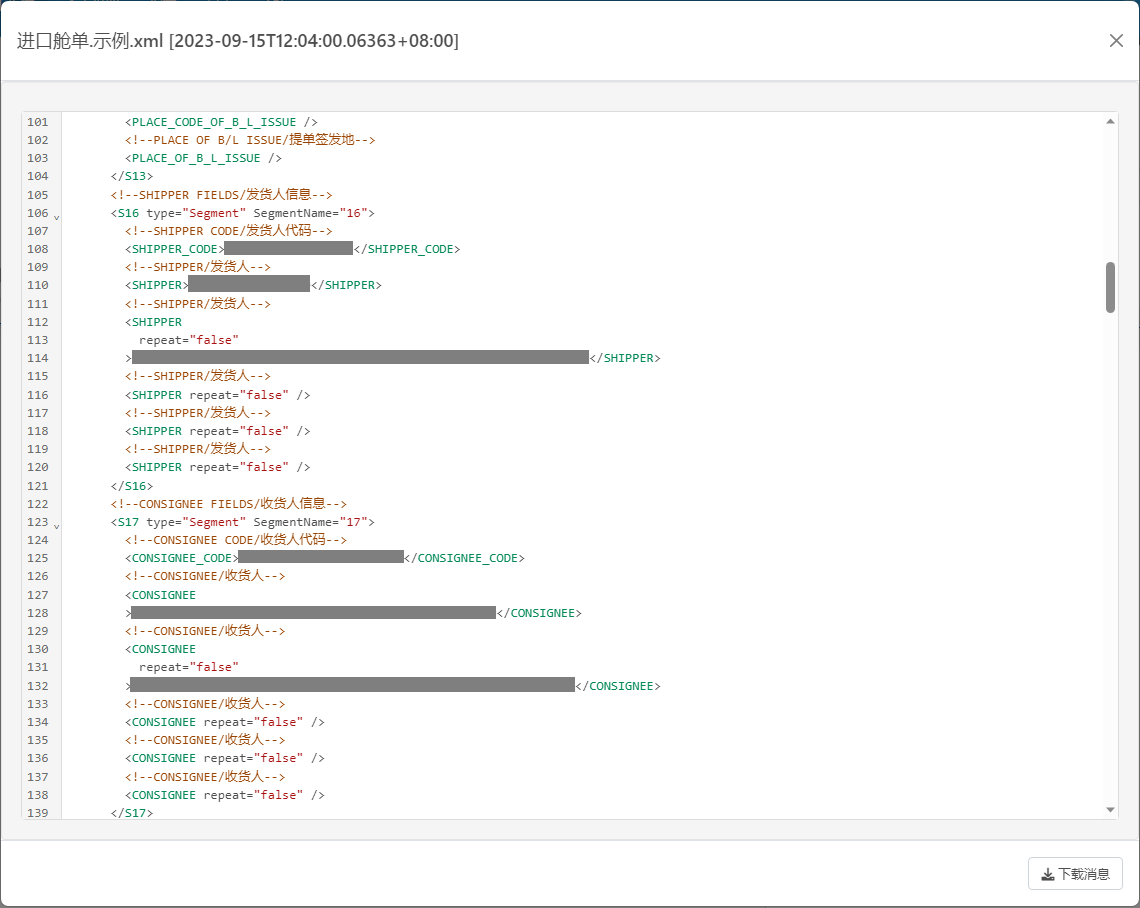The width and height of the screenshot is (1140, 908).
Task: Collapse the S16 segment at line 106
Action: point(56,215)
